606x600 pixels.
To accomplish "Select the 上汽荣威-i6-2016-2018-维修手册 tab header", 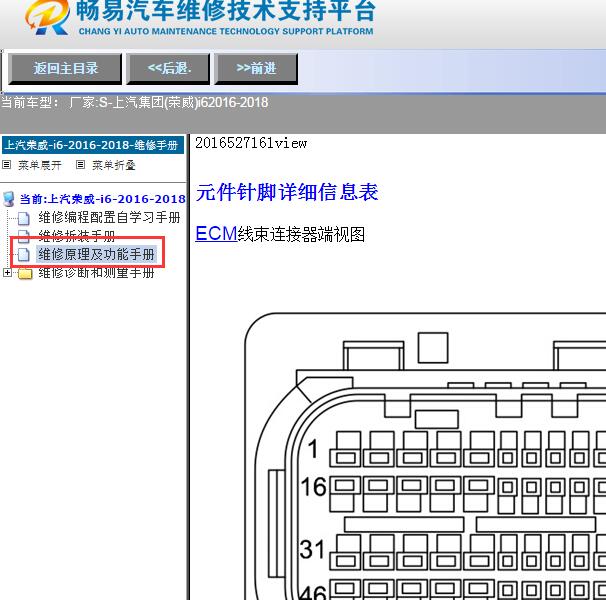I will click(92, 145).
